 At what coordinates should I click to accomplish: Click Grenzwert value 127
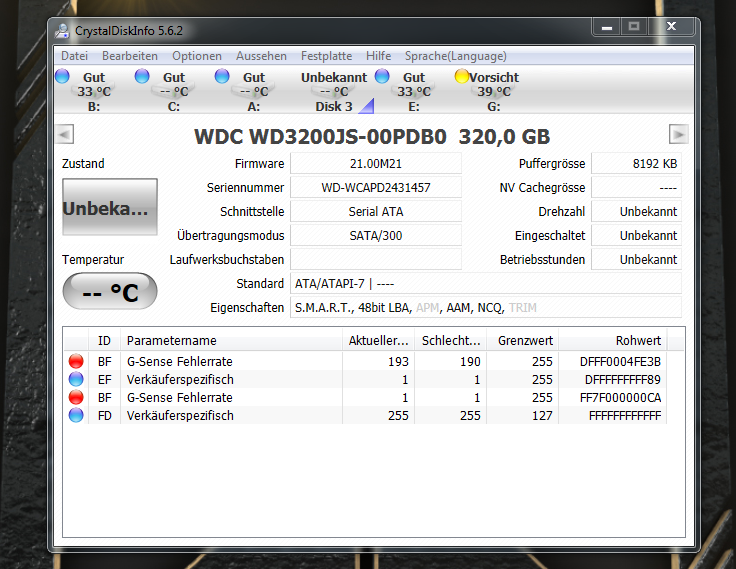[x=542, y=415]
